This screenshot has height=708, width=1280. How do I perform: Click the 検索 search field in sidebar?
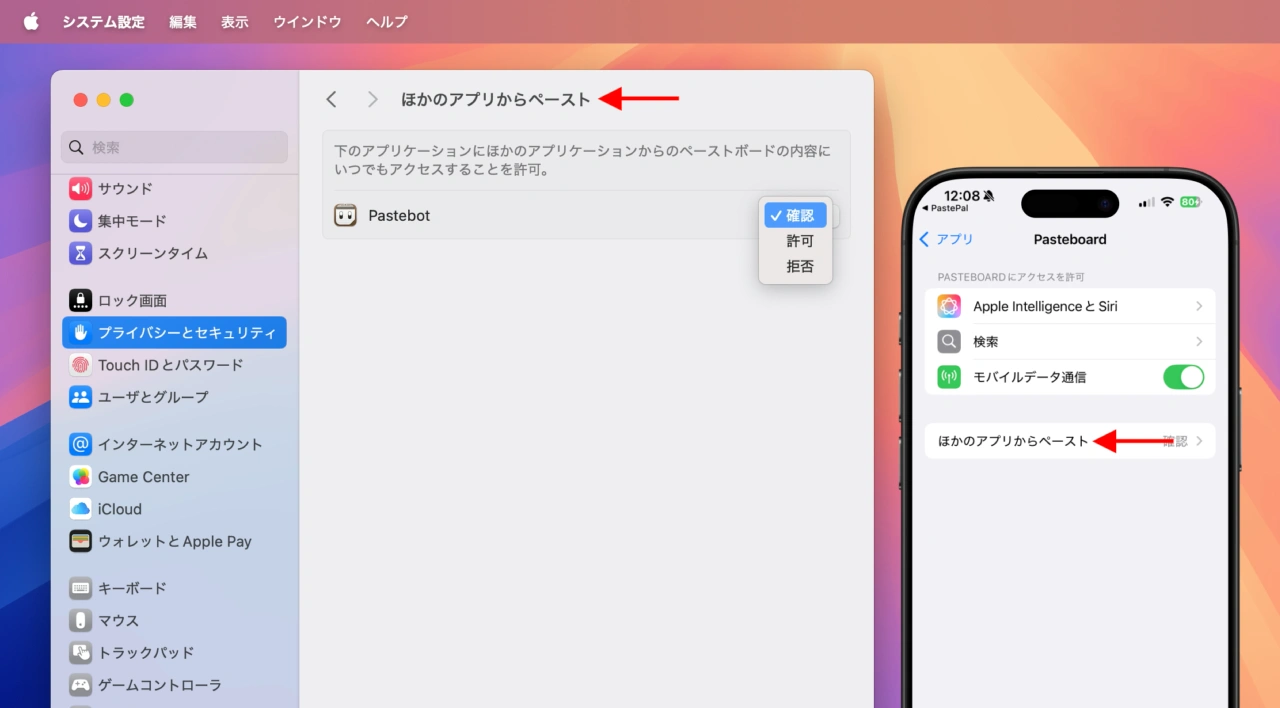tap(175, 147)
